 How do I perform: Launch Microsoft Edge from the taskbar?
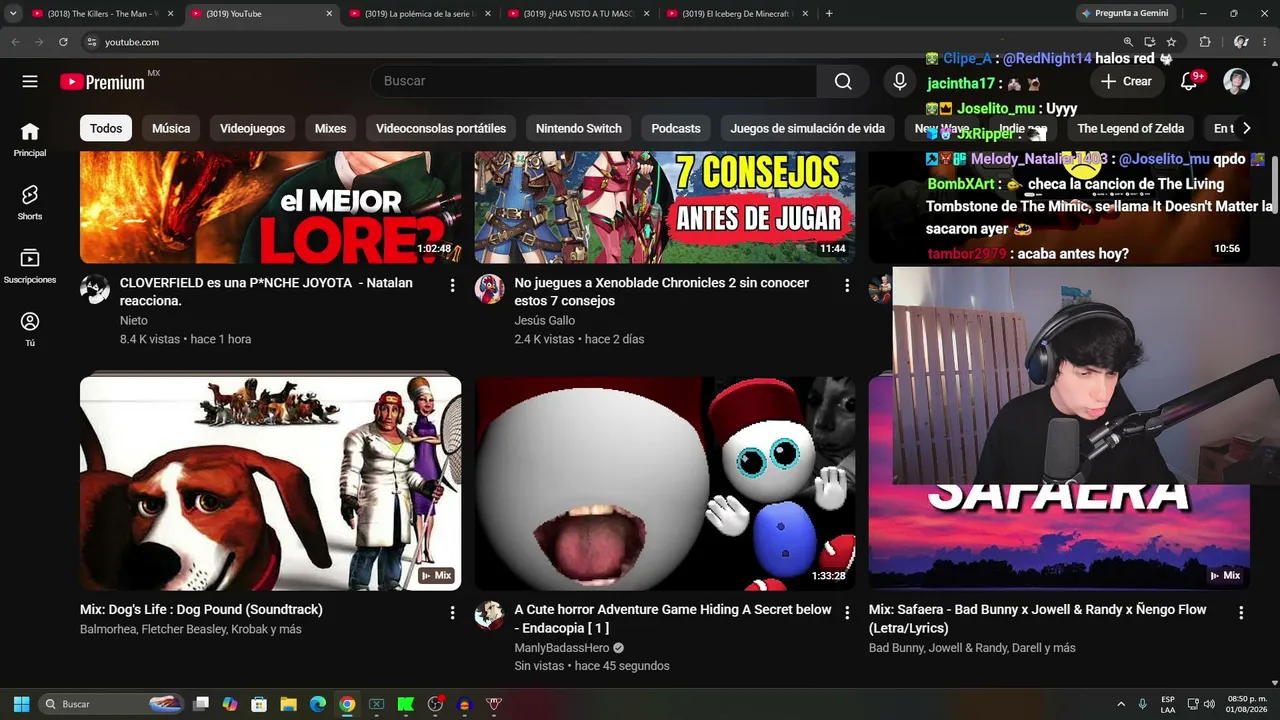click(x=318, y=704)
